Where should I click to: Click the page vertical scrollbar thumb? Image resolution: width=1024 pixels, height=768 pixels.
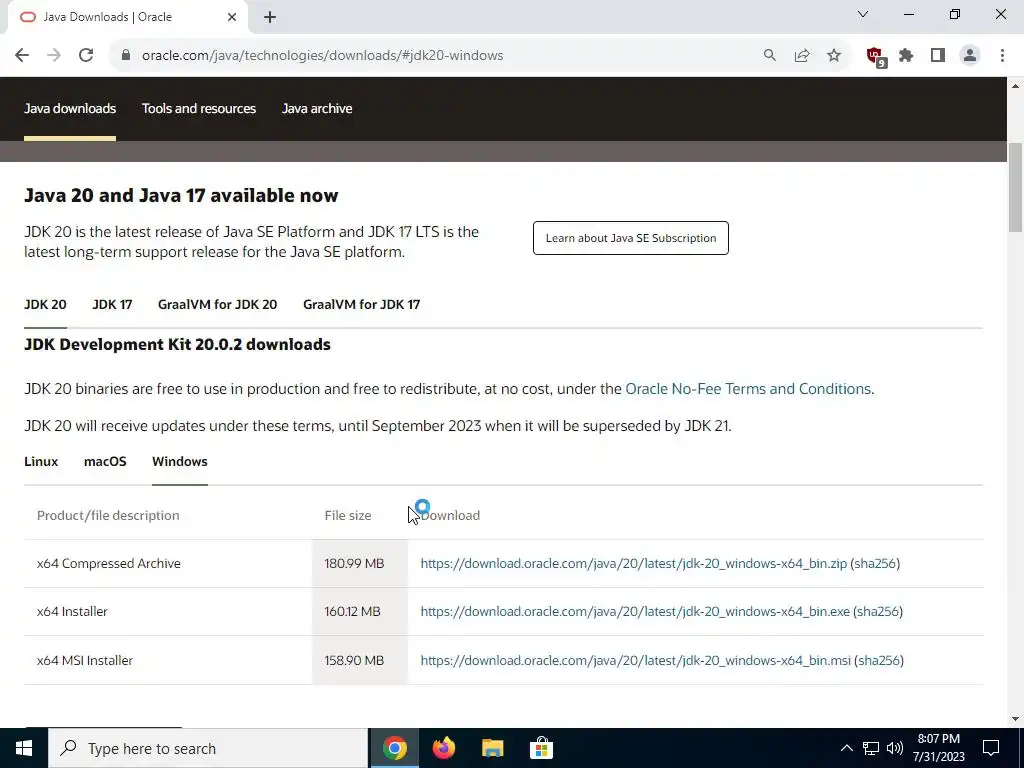pos(1015,187)
